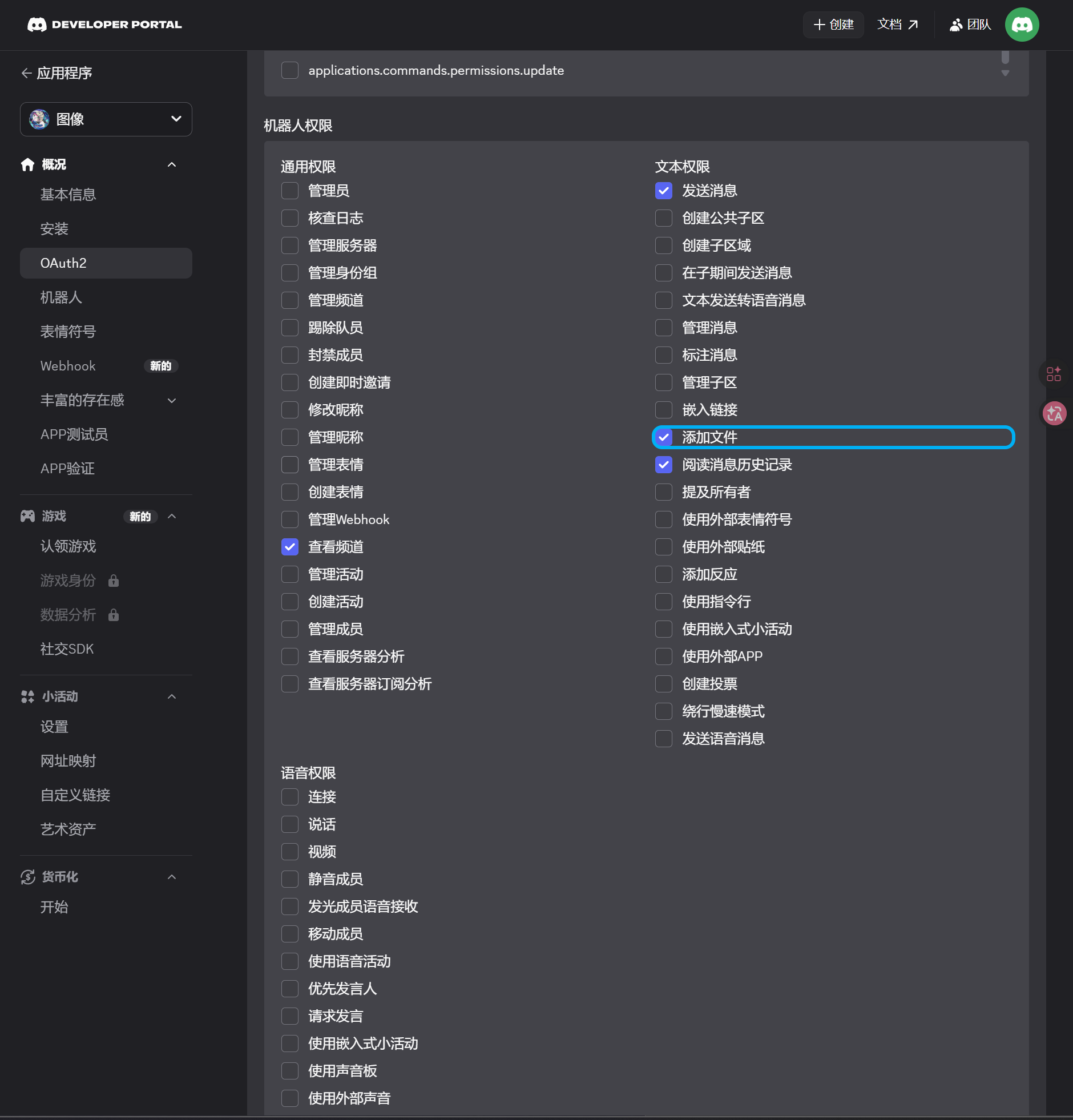Click the plus icon beside 创建
This screenshot has width=1073, height=1120.
(819, 25)
